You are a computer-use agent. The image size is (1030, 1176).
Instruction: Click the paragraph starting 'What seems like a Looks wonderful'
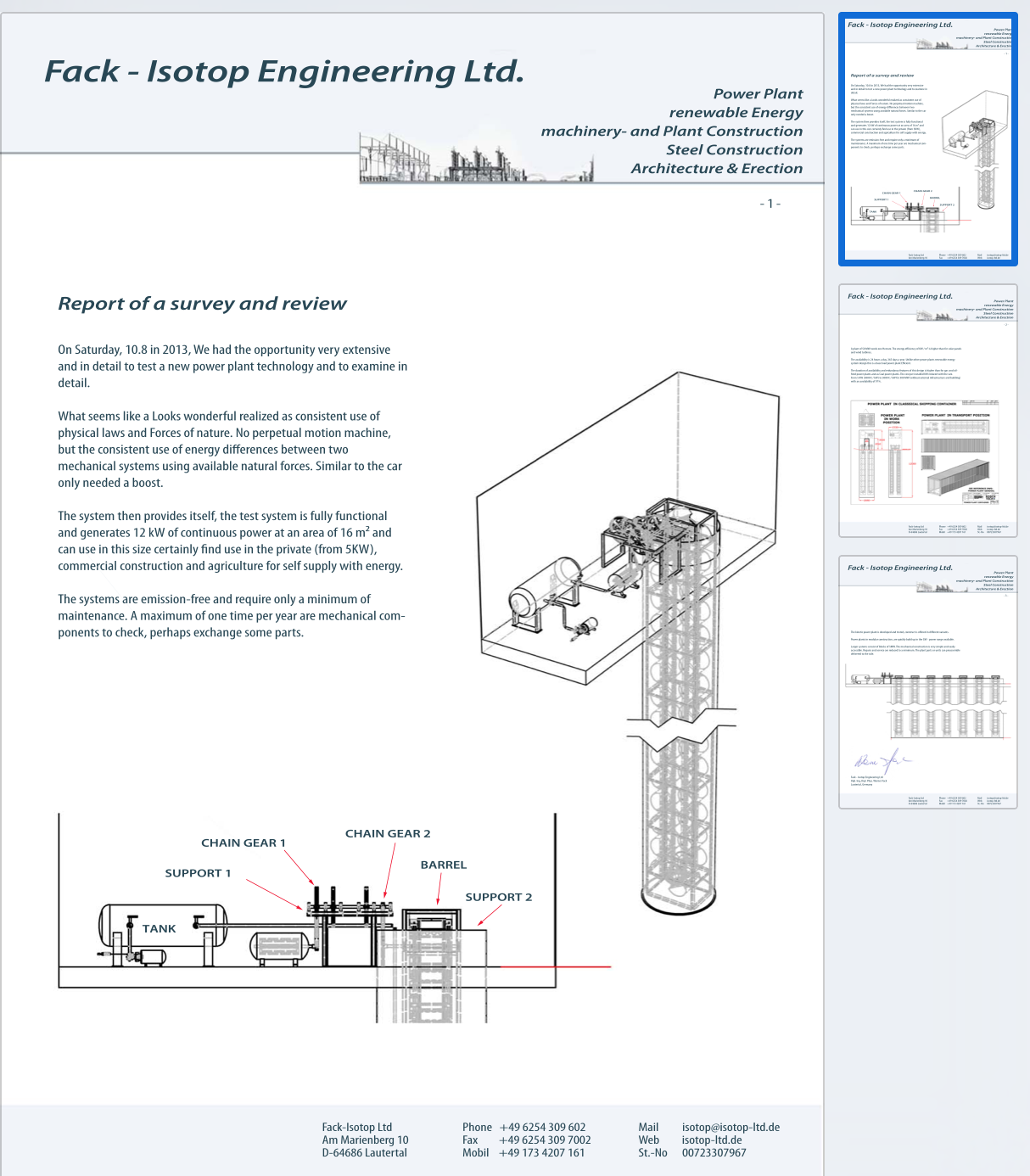pyautogui.click(x=230, y=450)
